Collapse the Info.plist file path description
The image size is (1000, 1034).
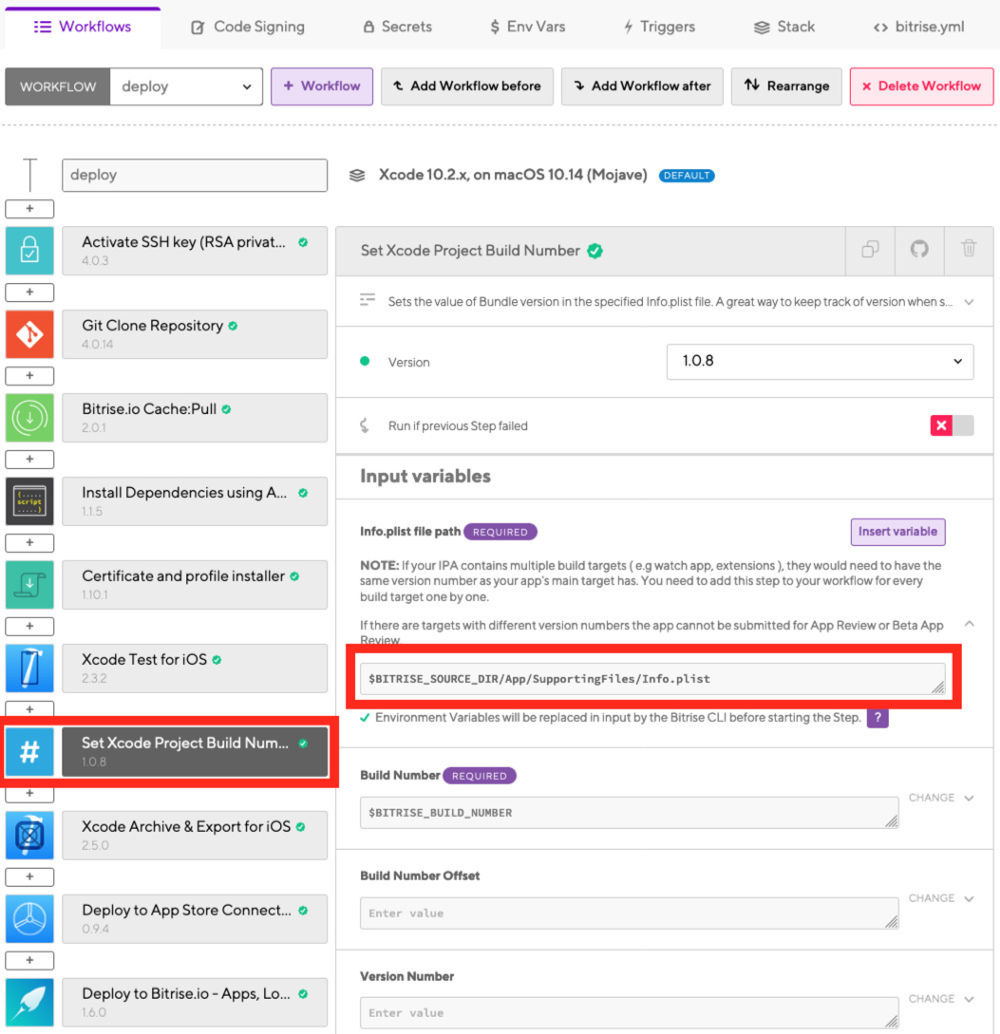click(969, 624)
